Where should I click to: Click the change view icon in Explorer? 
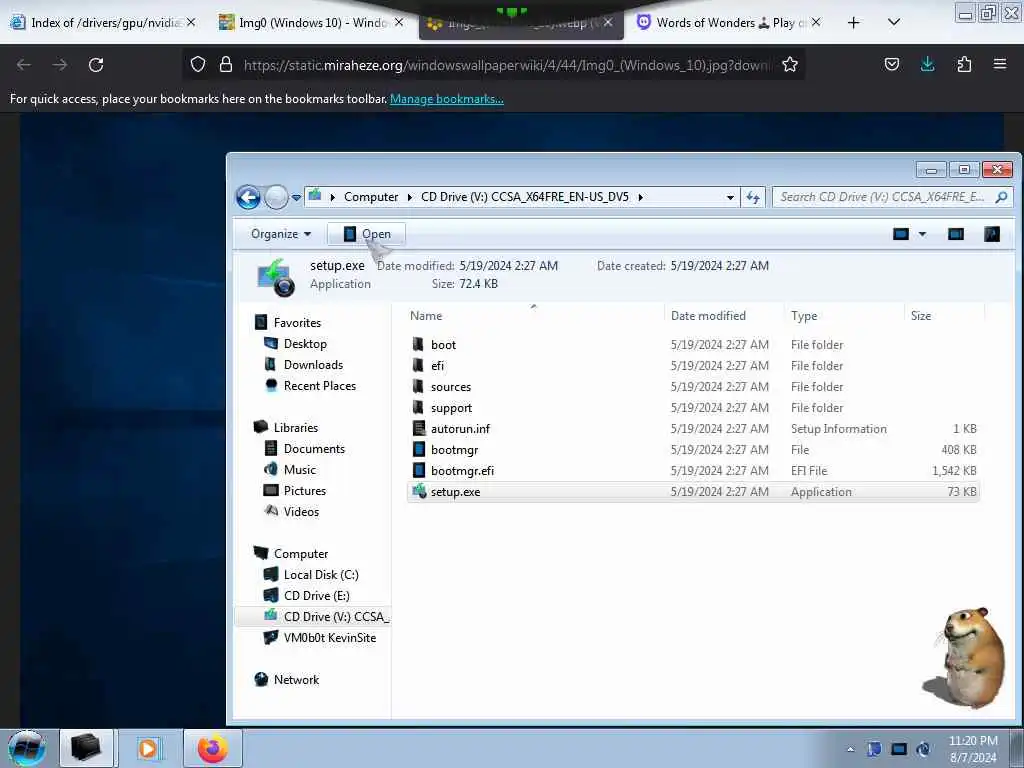pos(901,234)
